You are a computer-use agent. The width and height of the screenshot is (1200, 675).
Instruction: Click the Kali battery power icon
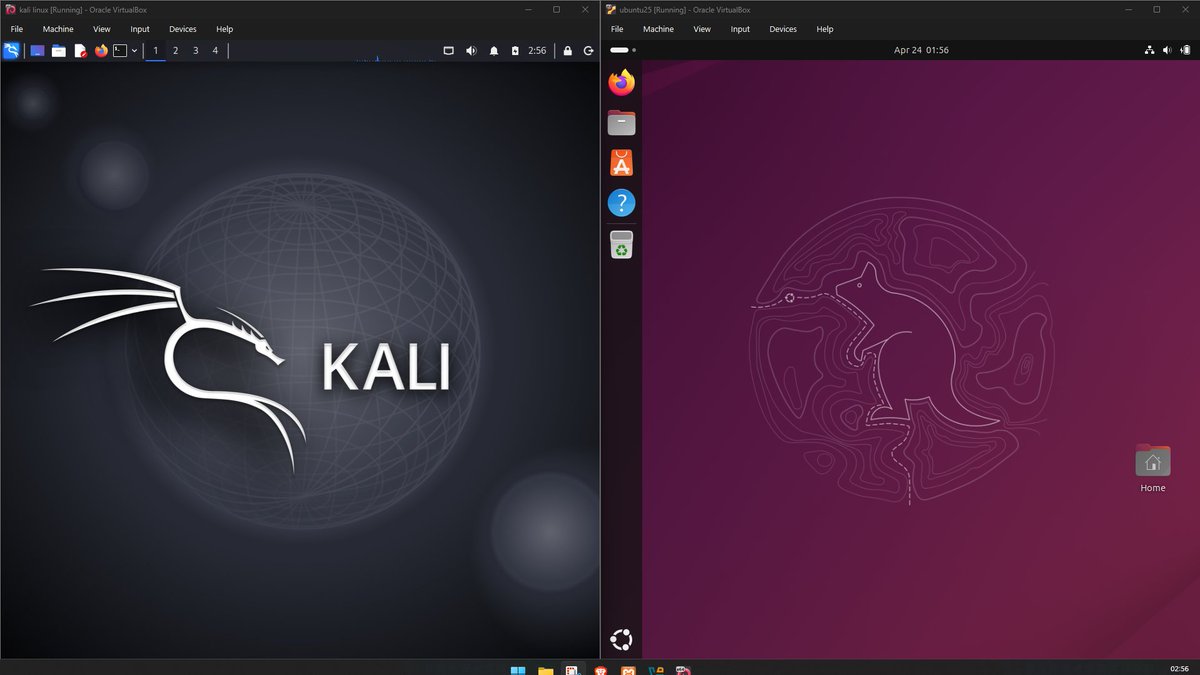tap(515, 50)
